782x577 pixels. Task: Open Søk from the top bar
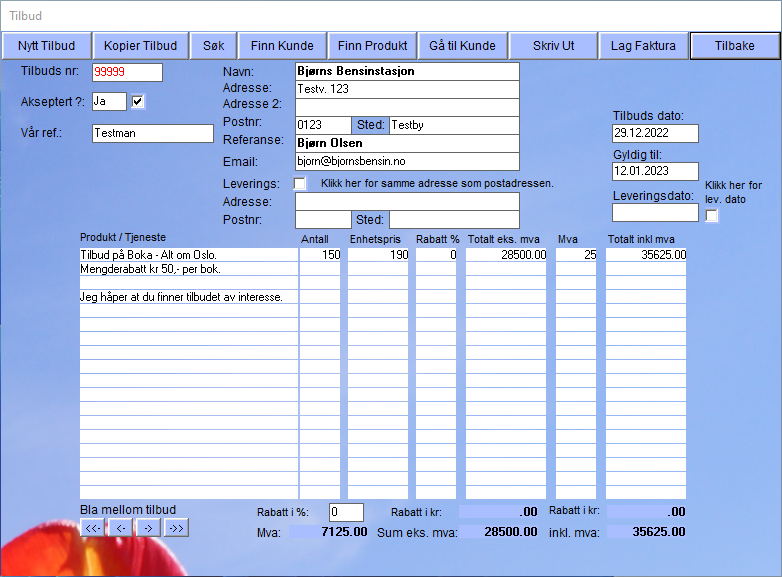(x=214, y=46)
